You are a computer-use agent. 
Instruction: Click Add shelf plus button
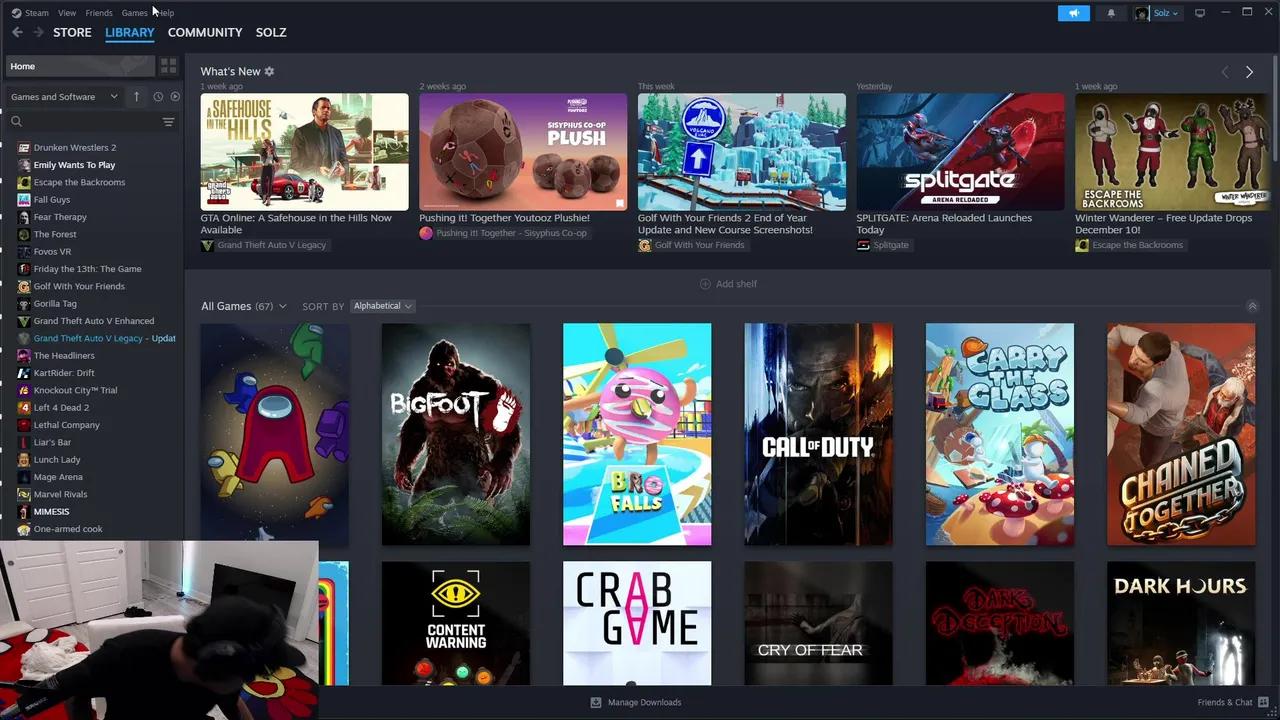728,284
